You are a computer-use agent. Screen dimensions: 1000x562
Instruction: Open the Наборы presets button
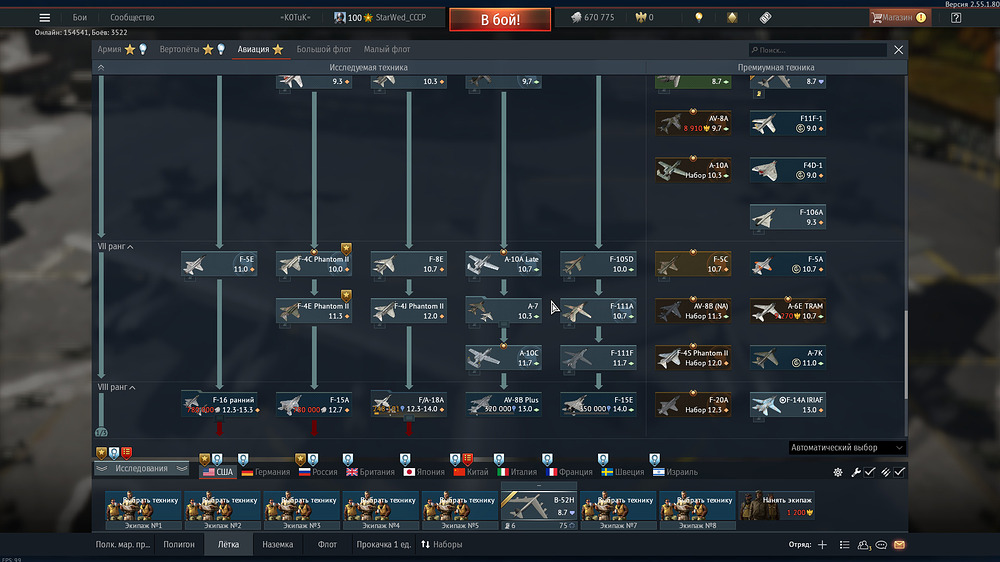coord(442,545)
